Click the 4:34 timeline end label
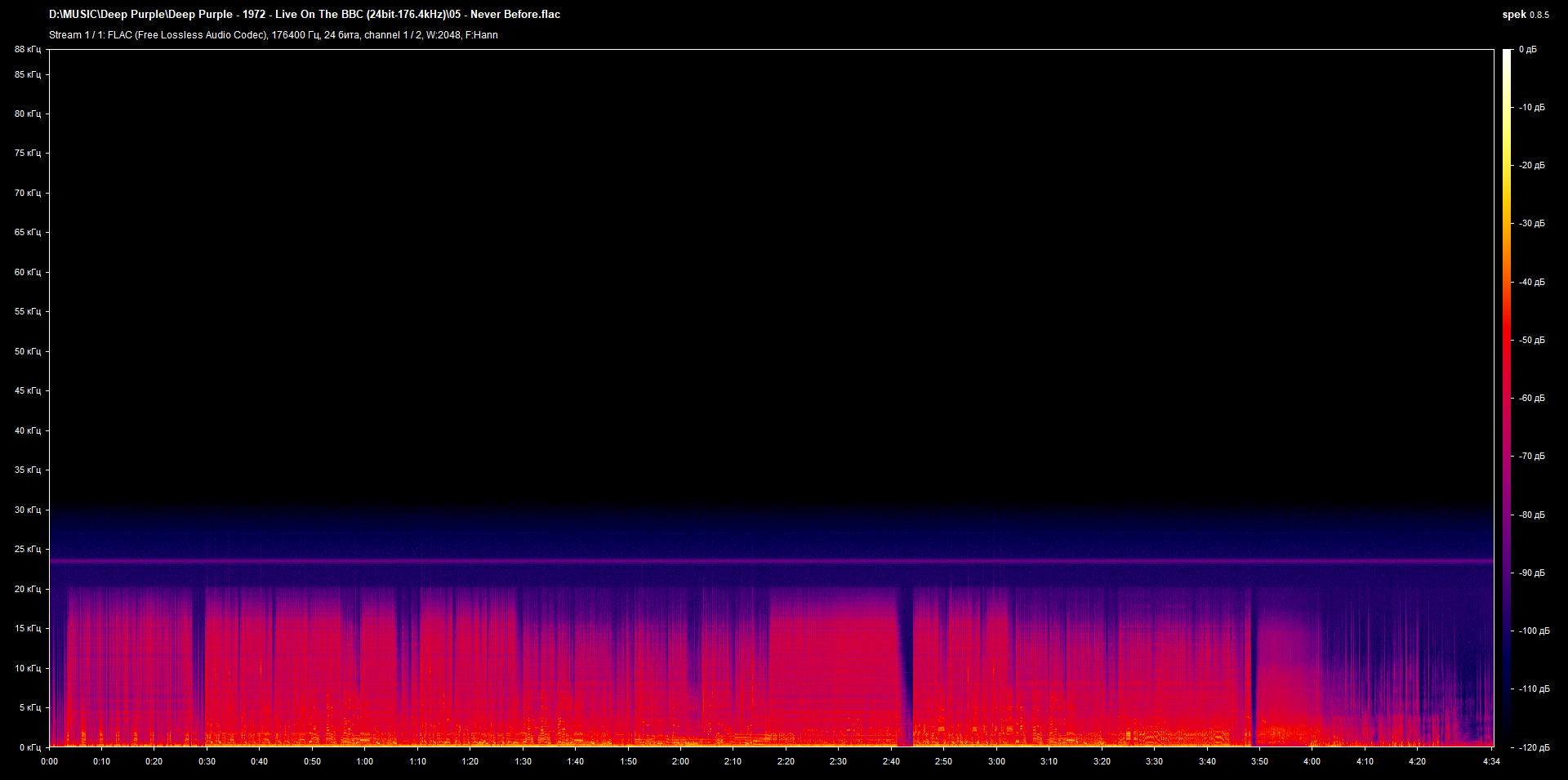This screenshot has height=780, width=1568. pos(1491,761)
